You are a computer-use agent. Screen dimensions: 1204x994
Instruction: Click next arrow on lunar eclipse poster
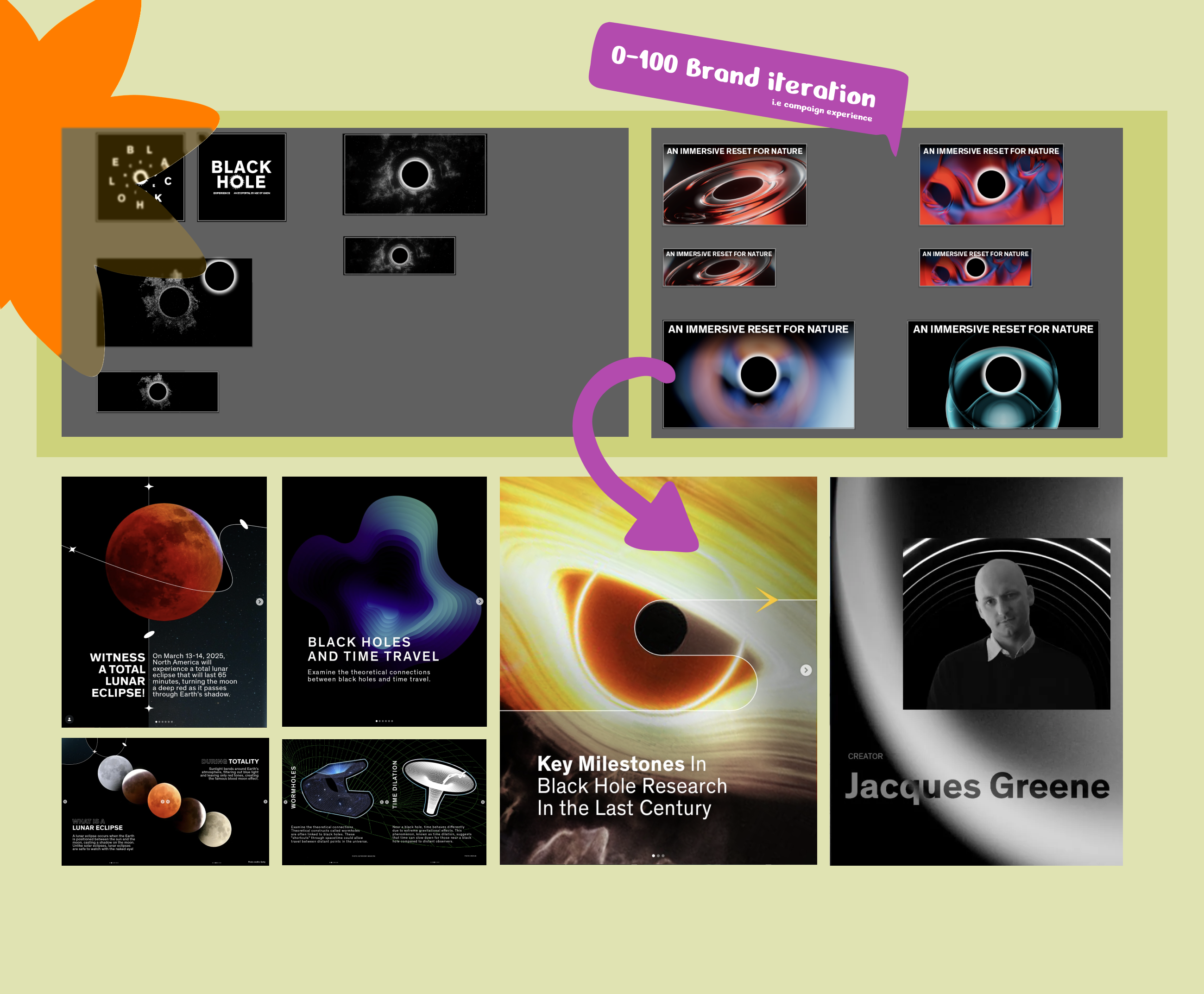[x=259, y=602]
